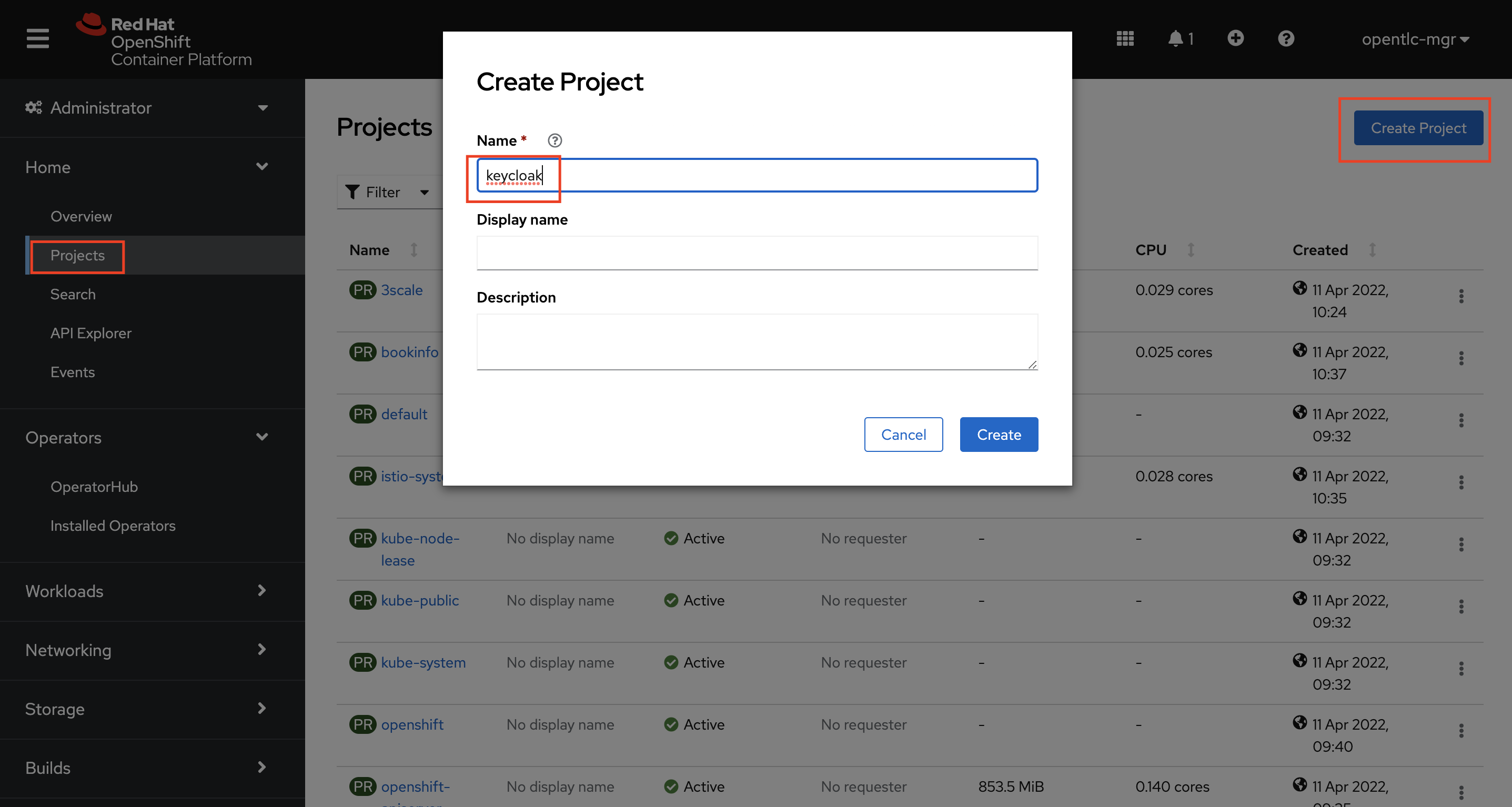Open the Filter dropdown
1512x807 pixels.
(389, 192)
